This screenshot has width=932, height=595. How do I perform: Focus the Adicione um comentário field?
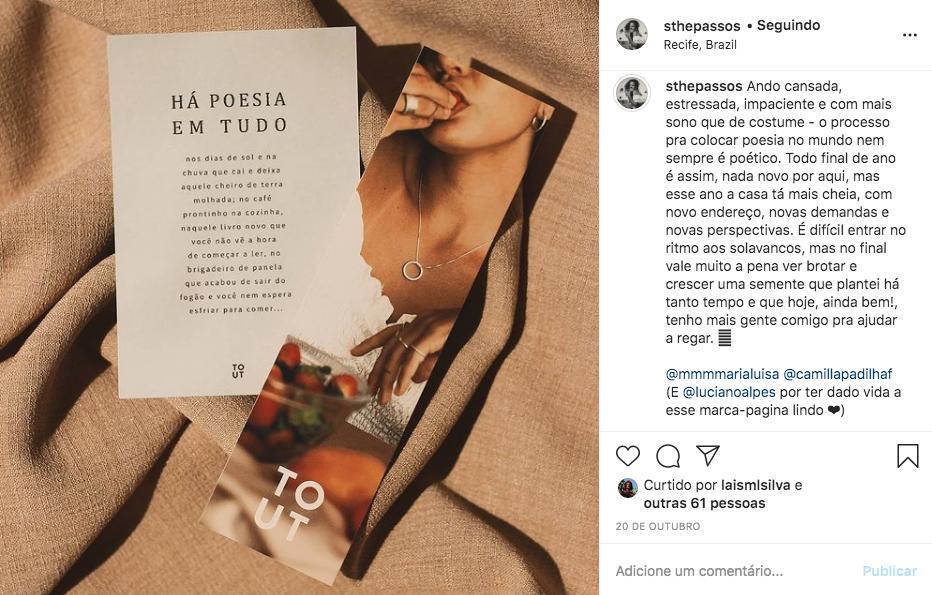point(737,571)
